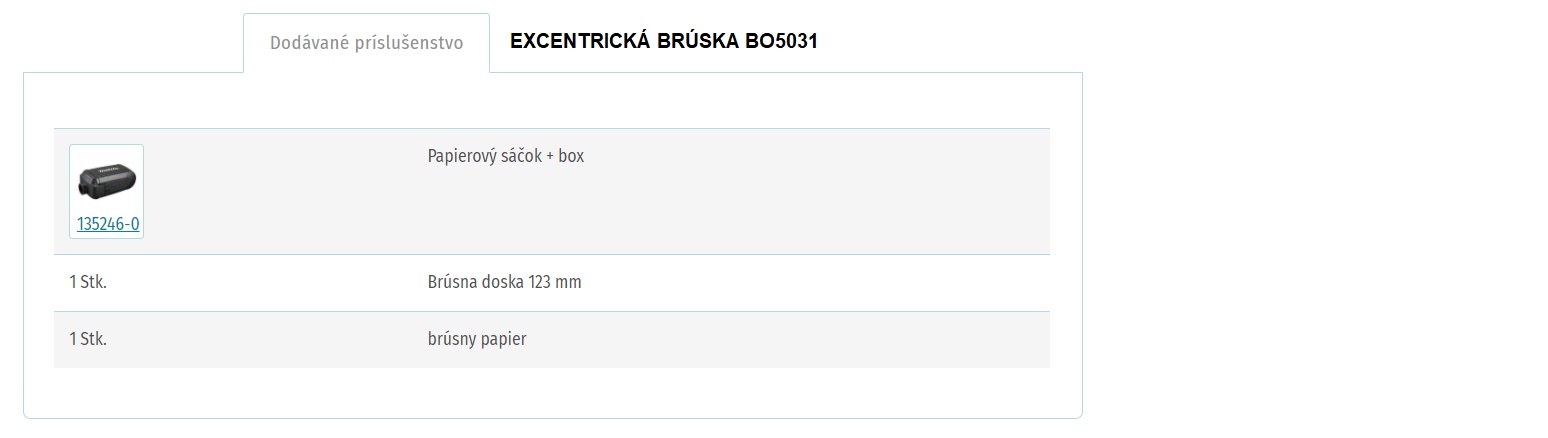
Task: Open the black dust box product image
Action: 106,180
